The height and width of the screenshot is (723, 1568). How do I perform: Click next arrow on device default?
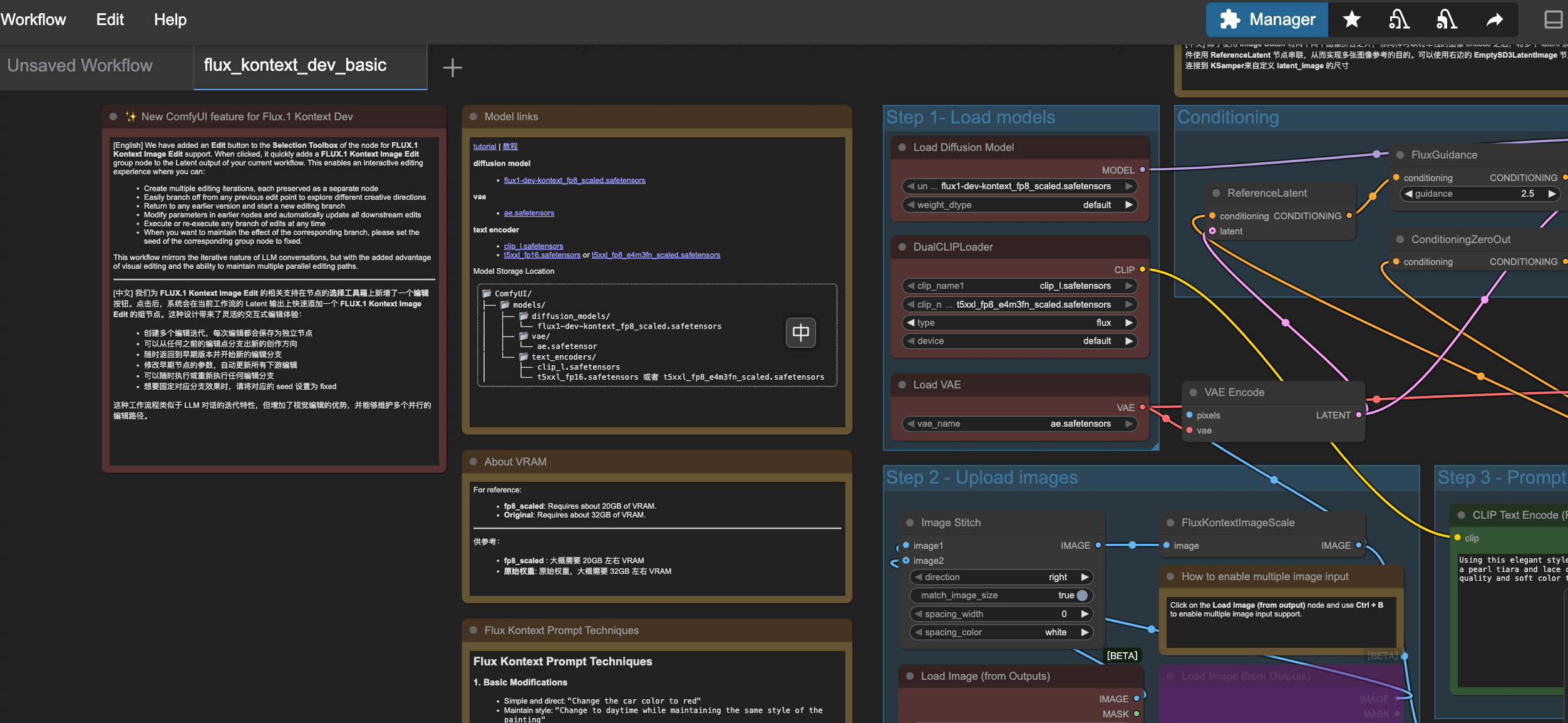point(1128,341)
